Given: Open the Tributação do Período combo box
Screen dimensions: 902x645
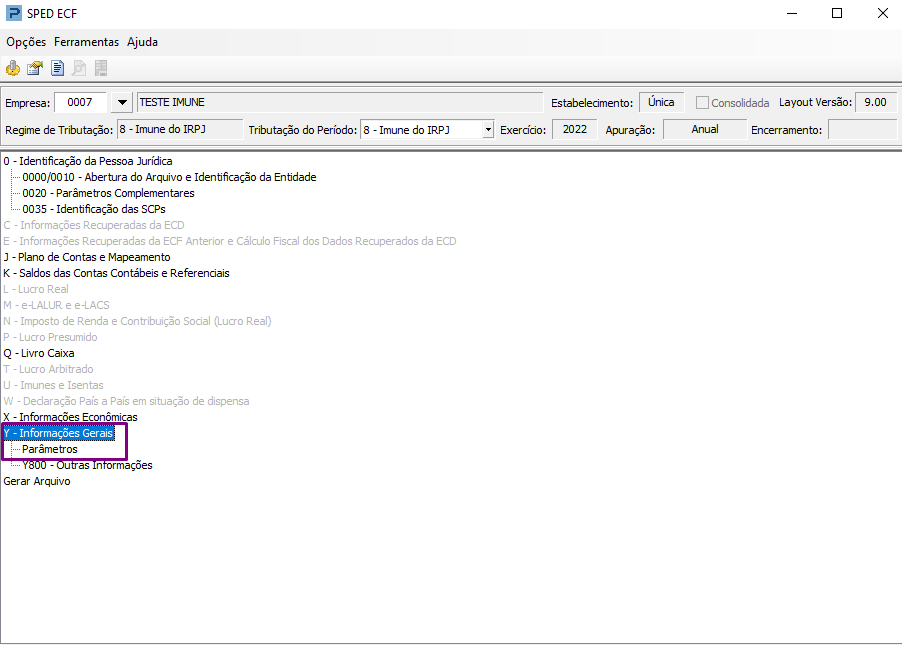Looking at the screenshot, I should click(427, 130).
